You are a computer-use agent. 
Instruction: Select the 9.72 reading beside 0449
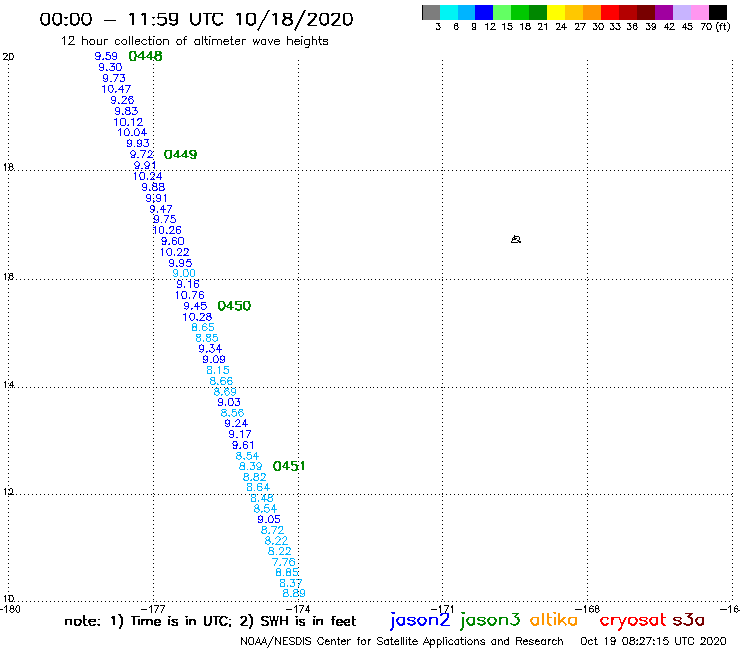pyautogui.click(x=142, y=154)
